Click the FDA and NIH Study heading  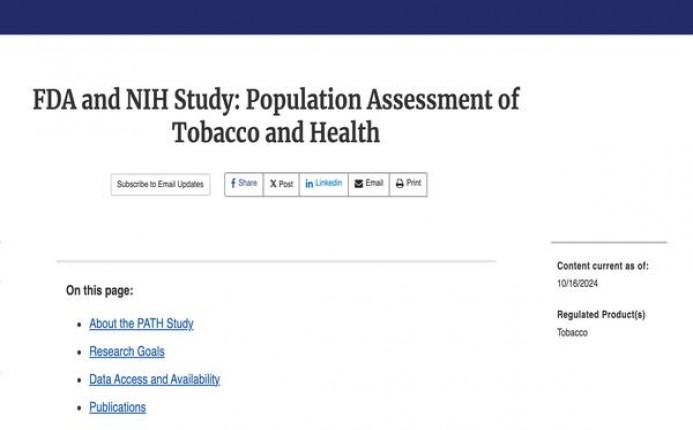click(276, 116)
